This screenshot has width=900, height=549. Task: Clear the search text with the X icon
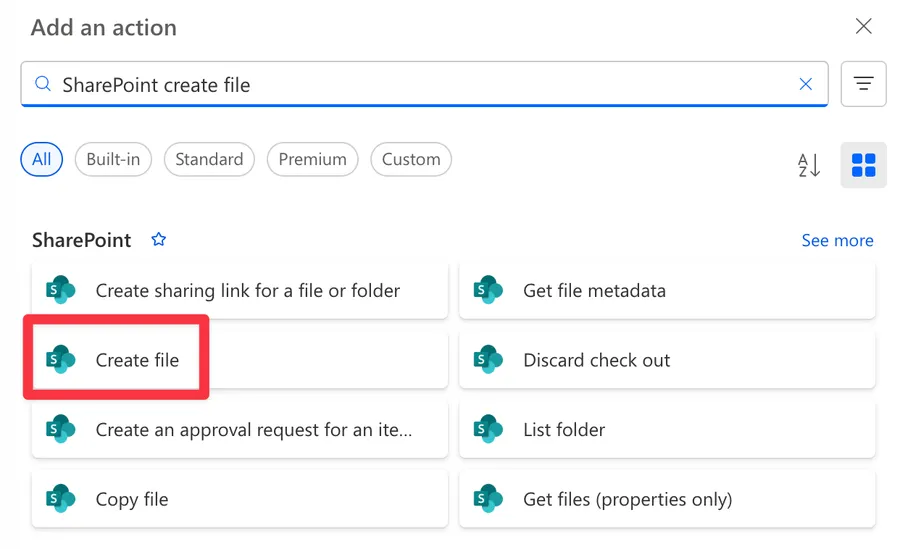pyautogui.click(x=805, y=84)
